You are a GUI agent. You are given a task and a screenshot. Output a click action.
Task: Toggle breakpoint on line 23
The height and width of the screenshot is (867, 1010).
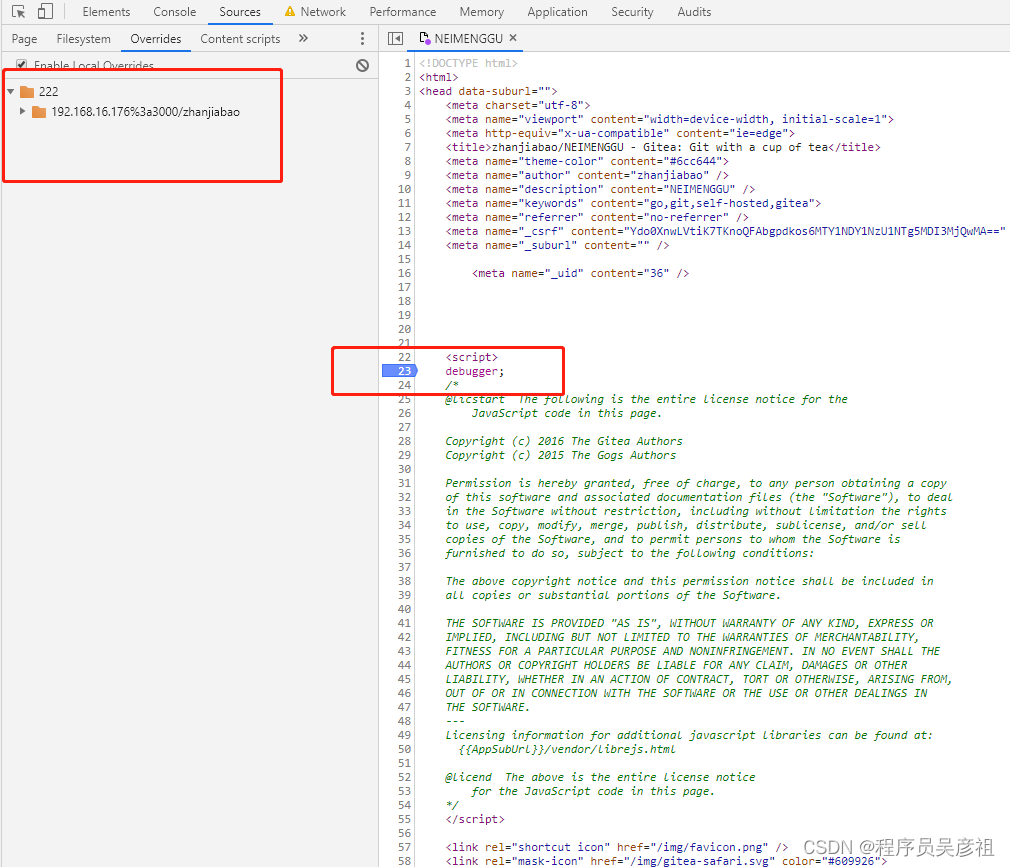tap(400, 371)
